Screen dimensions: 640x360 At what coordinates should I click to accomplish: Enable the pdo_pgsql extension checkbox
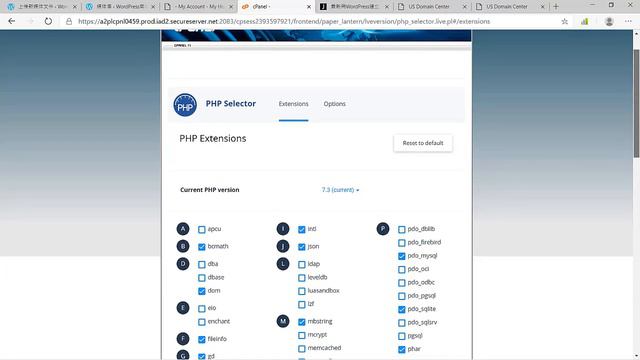click(x=402, y=296)
